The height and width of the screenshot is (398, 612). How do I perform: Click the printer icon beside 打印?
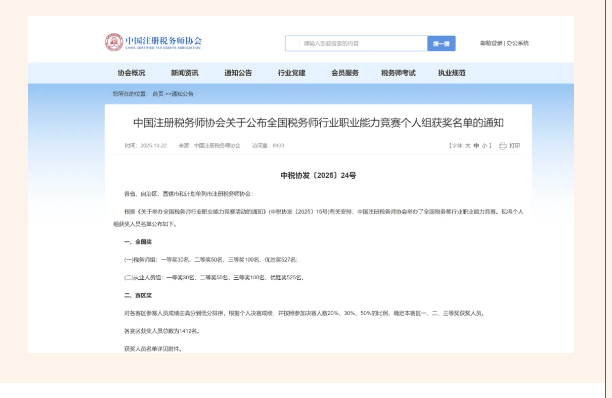[x=503, y=146]
